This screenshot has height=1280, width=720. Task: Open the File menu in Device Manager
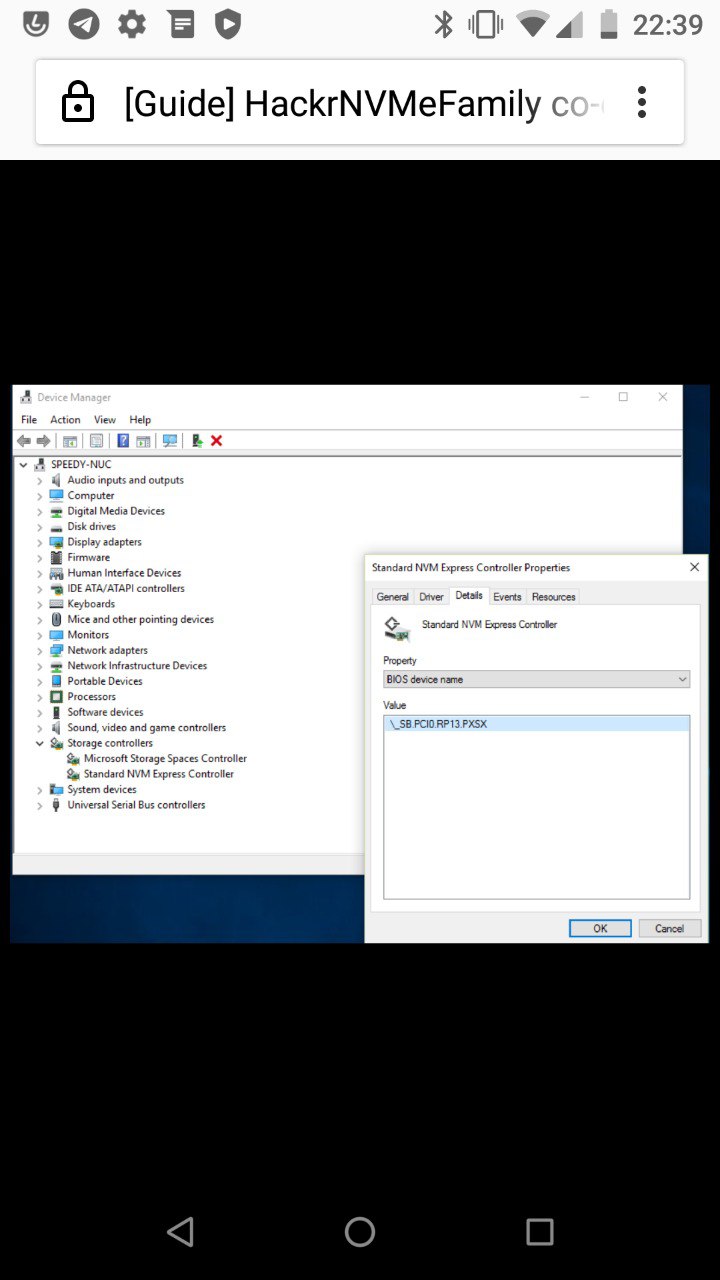coord(29,420)
